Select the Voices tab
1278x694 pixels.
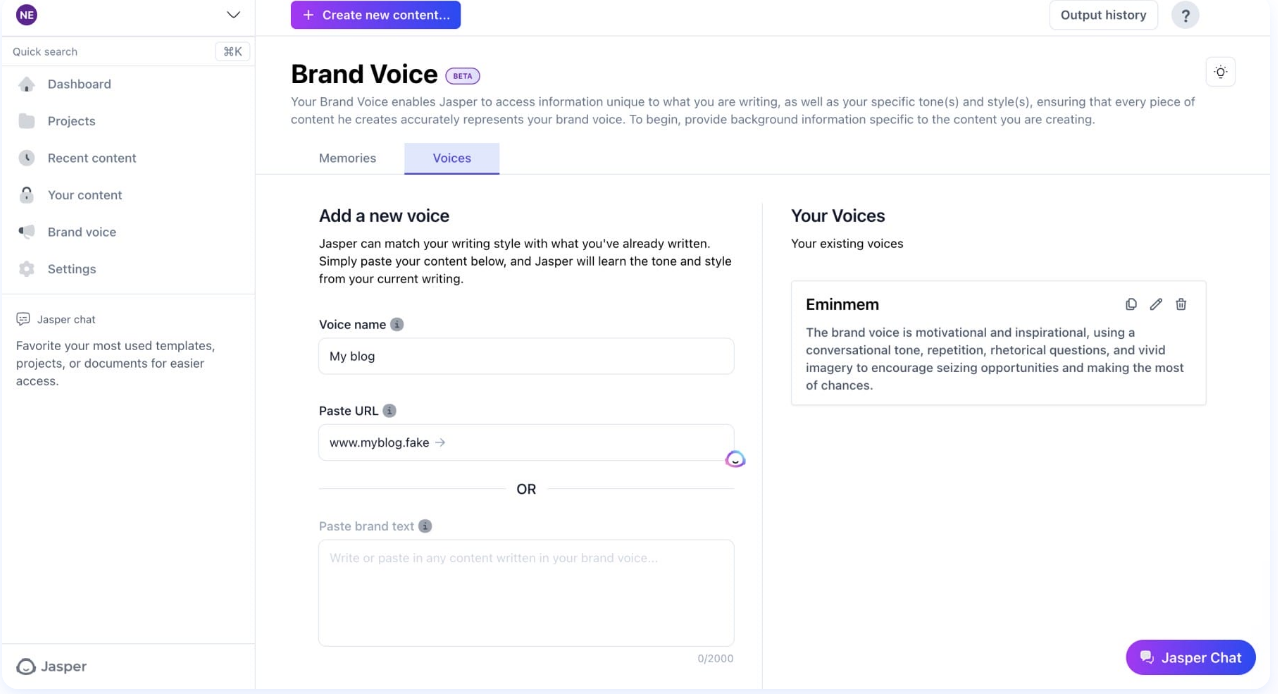pos(452,158)
